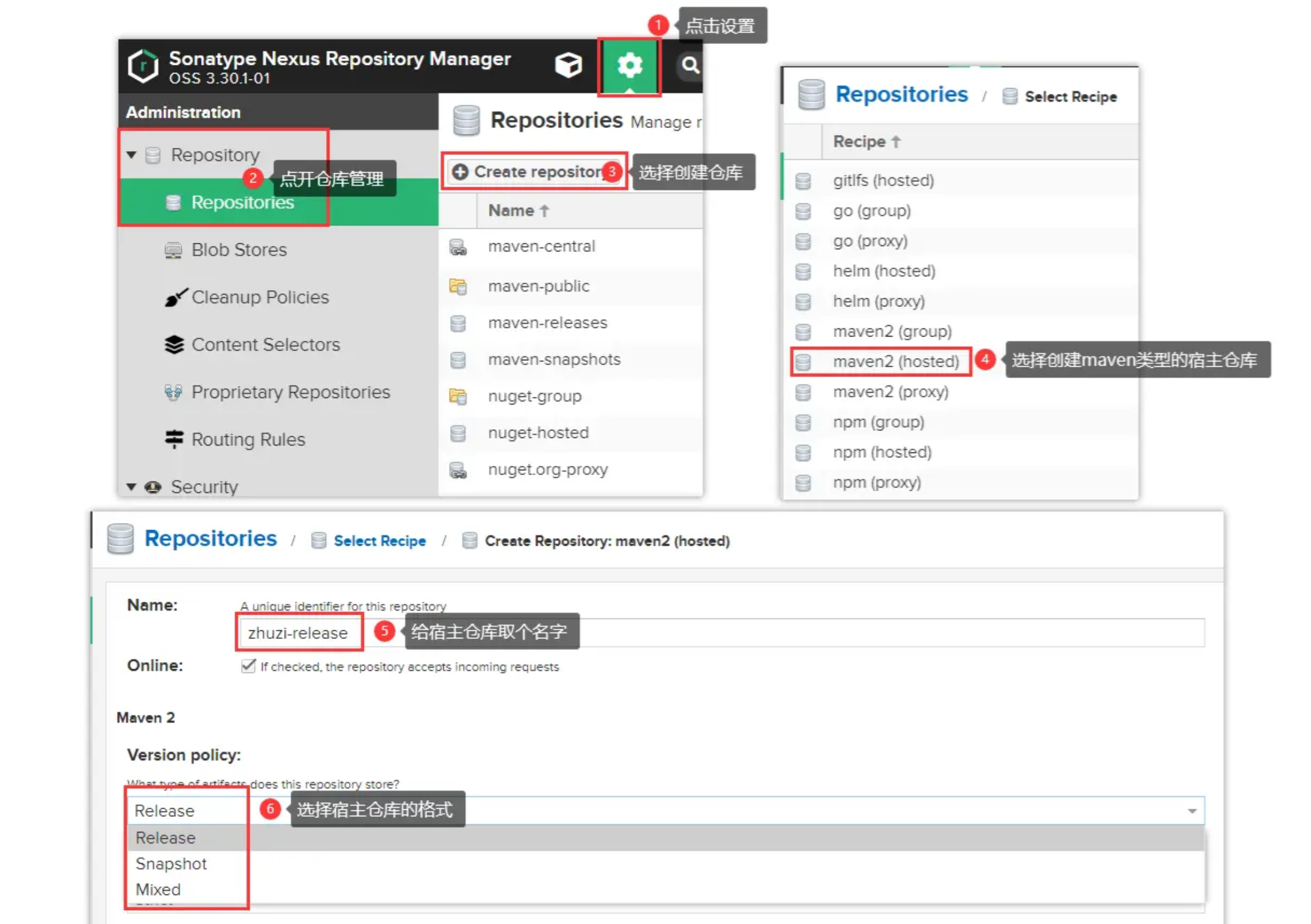This screenshot has height=924, width=1311.
Task: Click the Create repository button
Action: [534, 172]
